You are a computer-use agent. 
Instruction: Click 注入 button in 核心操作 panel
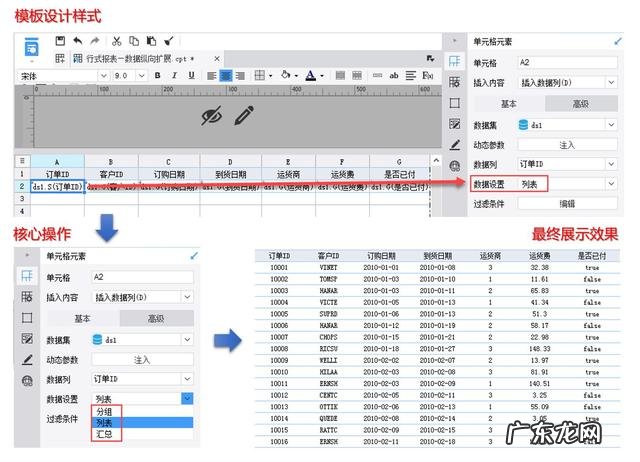coord(142,360)
